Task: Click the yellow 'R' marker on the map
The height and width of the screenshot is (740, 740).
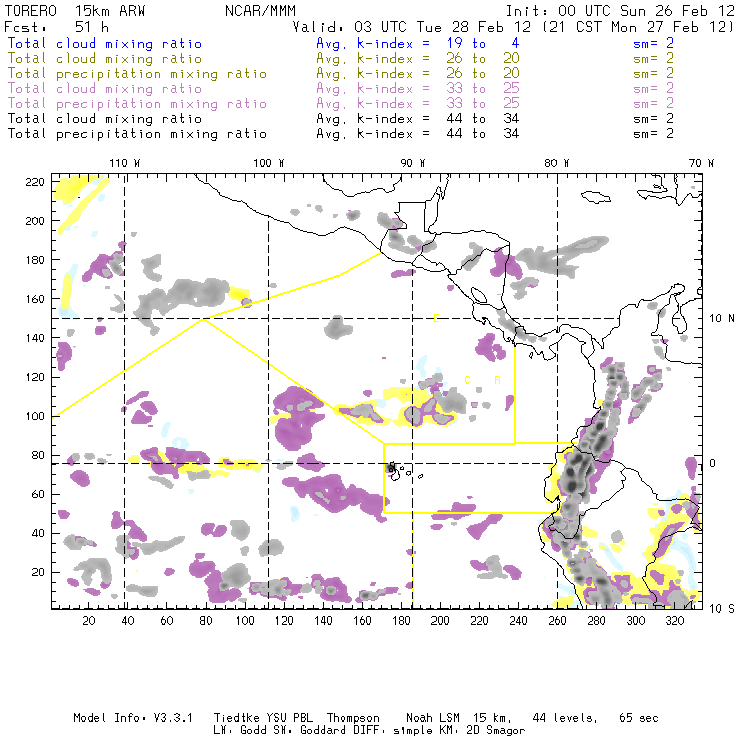Action: coord(497,380)
